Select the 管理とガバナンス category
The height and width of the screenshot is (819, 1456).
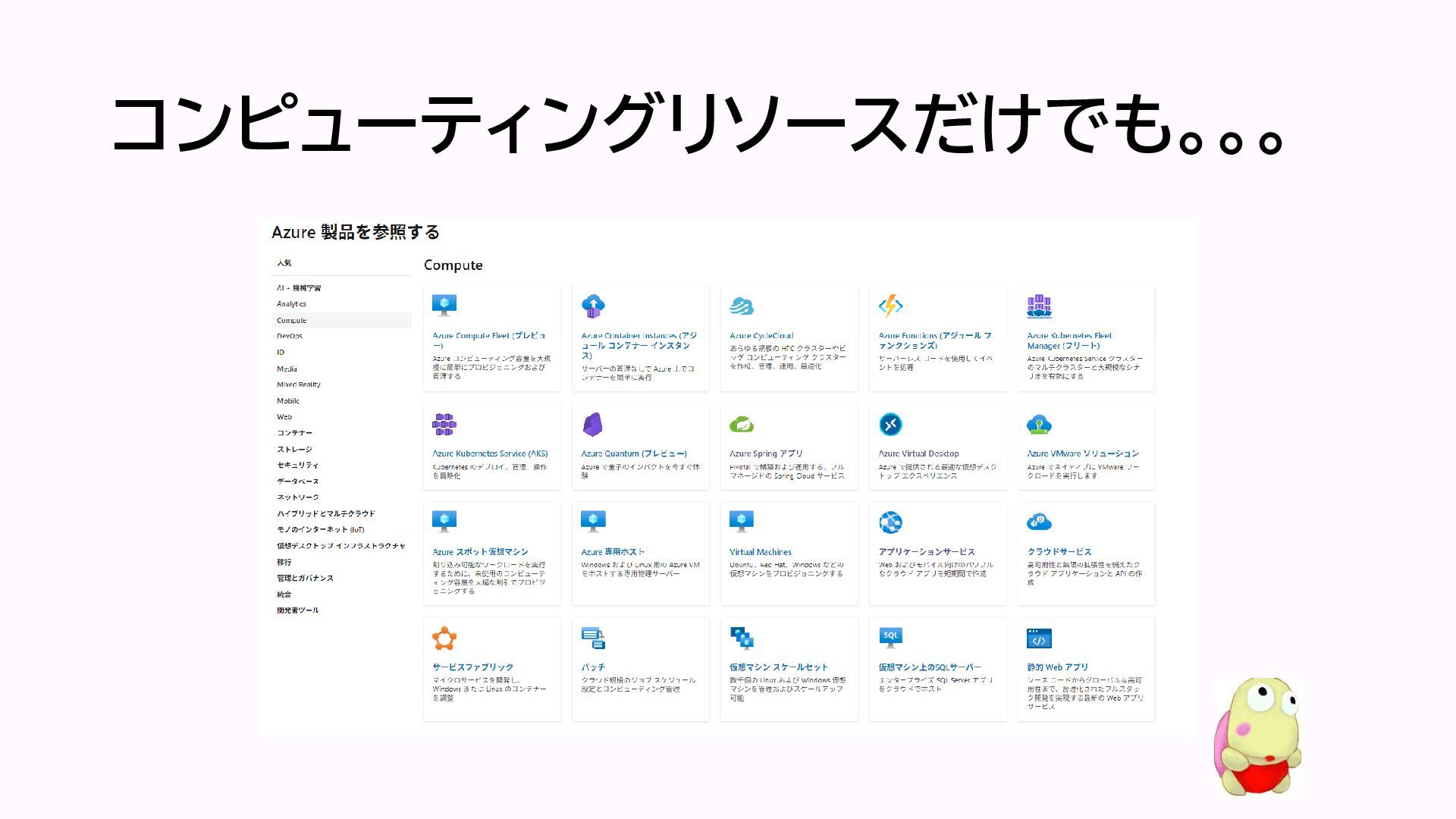[x=305, y=579]
